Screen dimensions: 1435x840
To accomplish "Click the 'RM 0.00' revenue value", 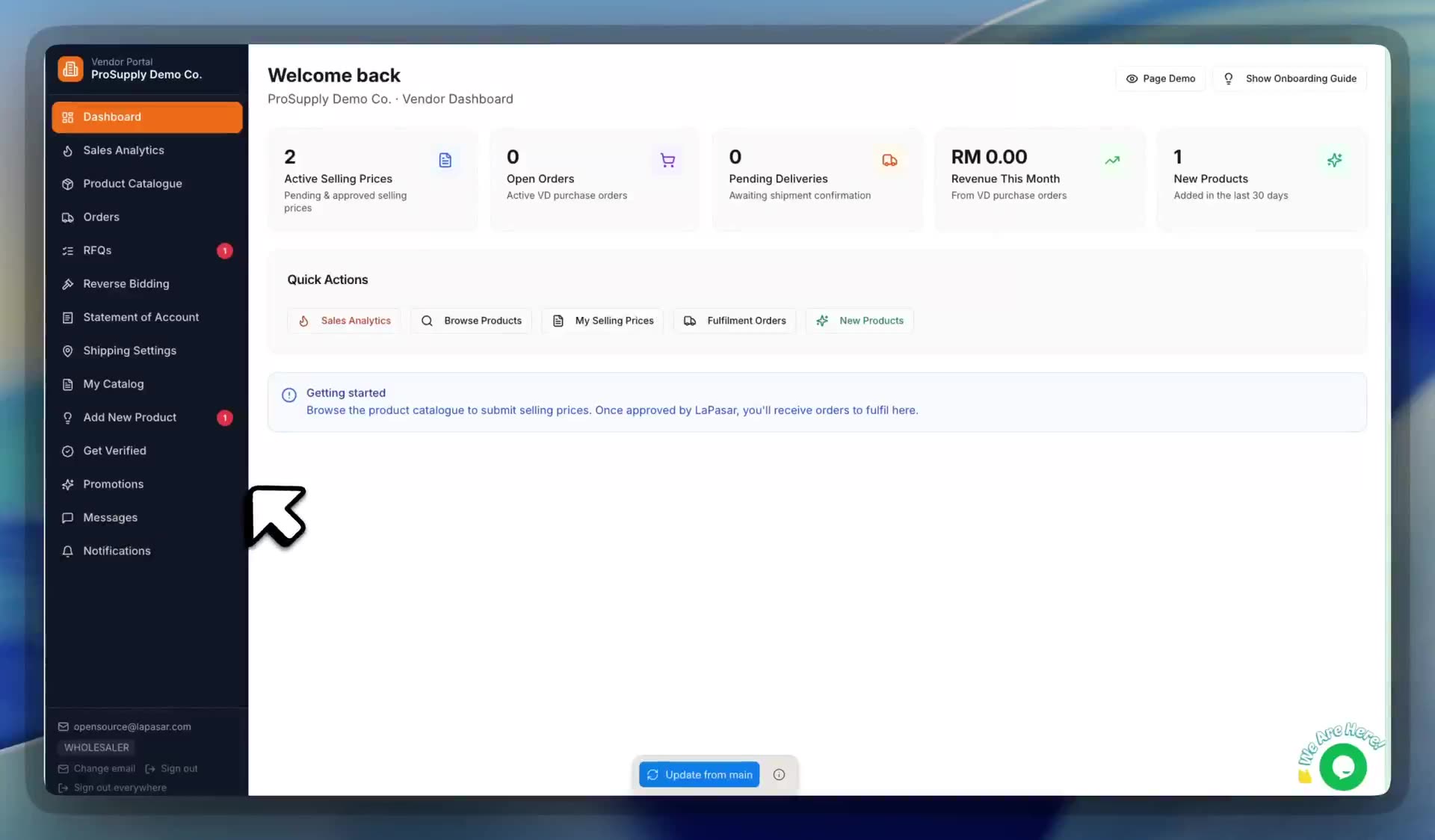I will point(989,157).
